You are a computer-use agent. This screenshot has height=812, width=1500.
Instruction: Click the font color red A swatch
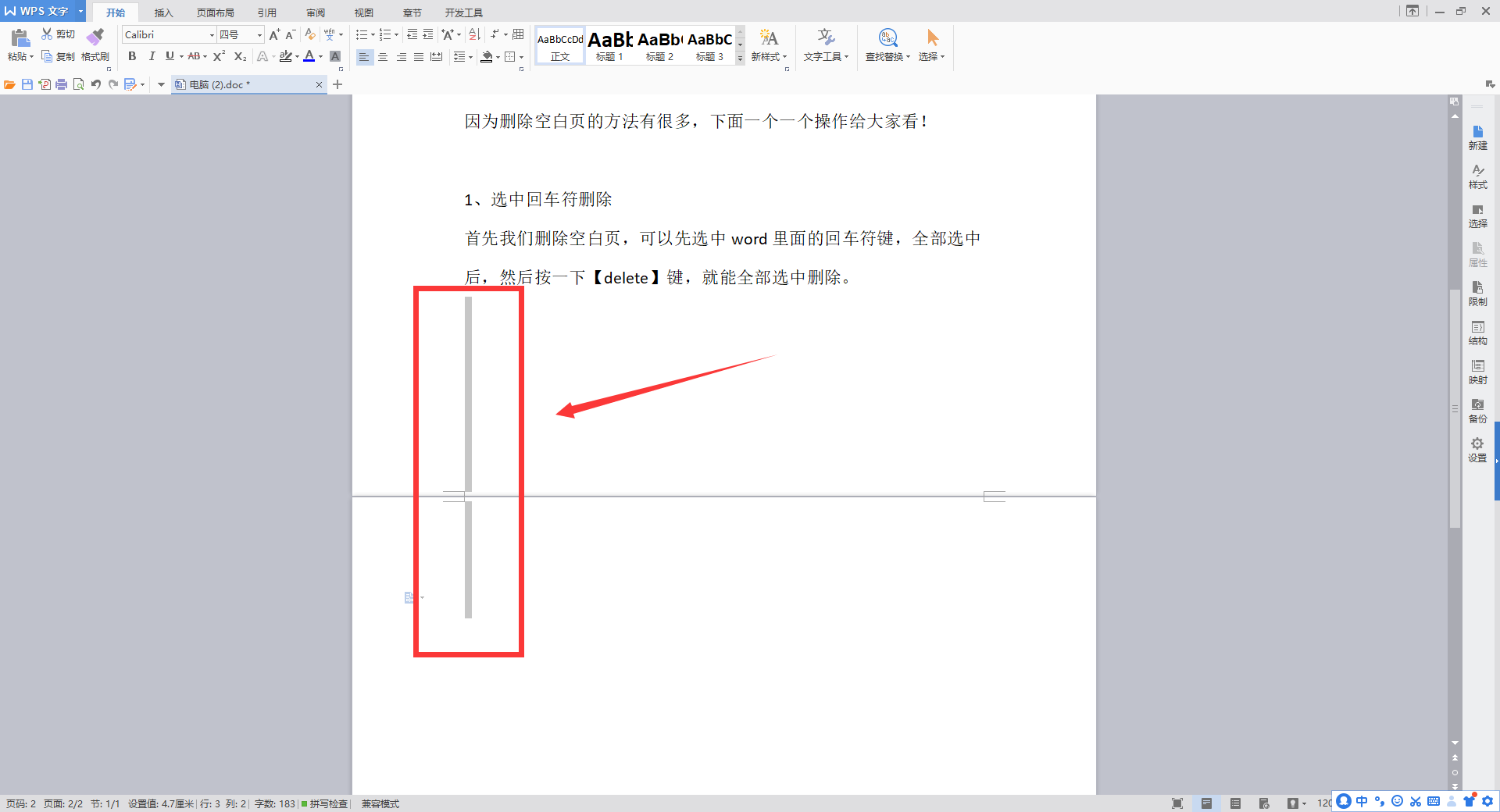click(309, 56)
